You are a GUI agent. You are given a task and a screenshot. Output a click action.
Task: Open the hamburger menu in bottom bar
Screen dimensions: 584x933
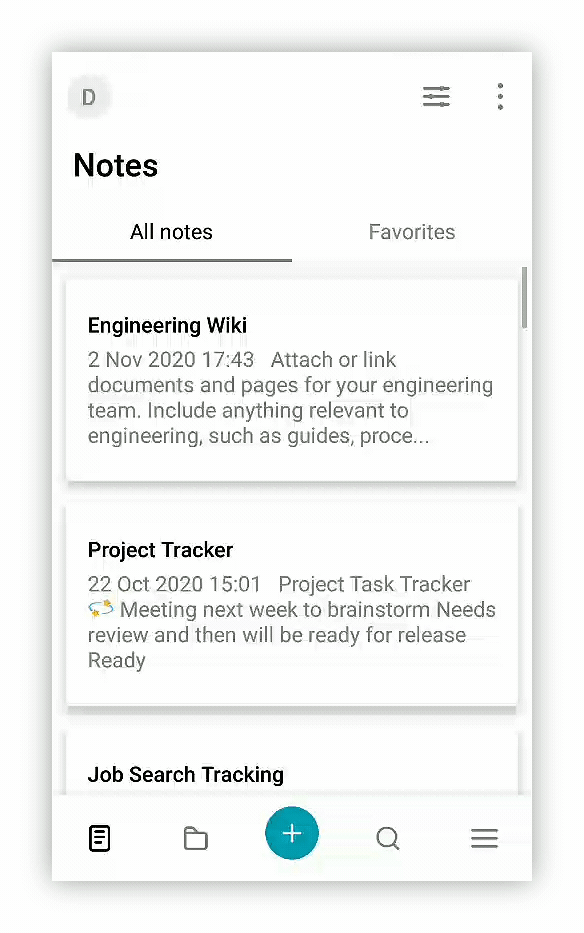tap(484, 838)
